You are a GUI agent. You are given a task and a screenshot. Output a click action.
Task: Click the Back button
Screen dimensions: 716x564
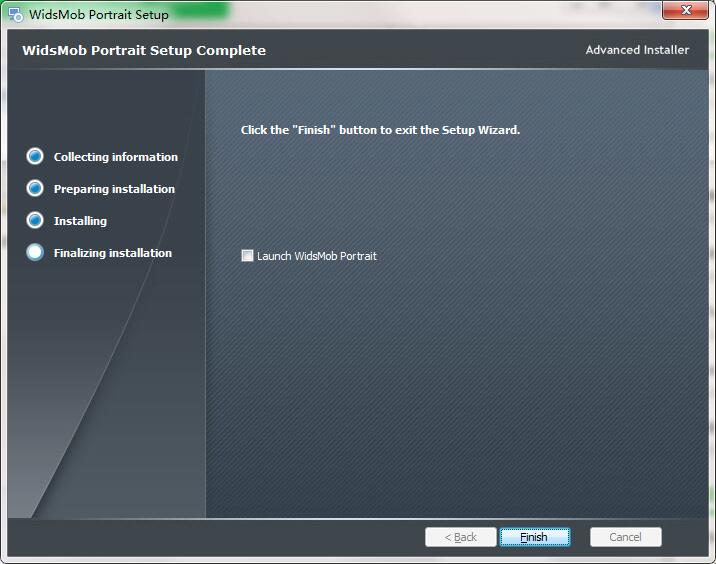click(x=460, y=537)
